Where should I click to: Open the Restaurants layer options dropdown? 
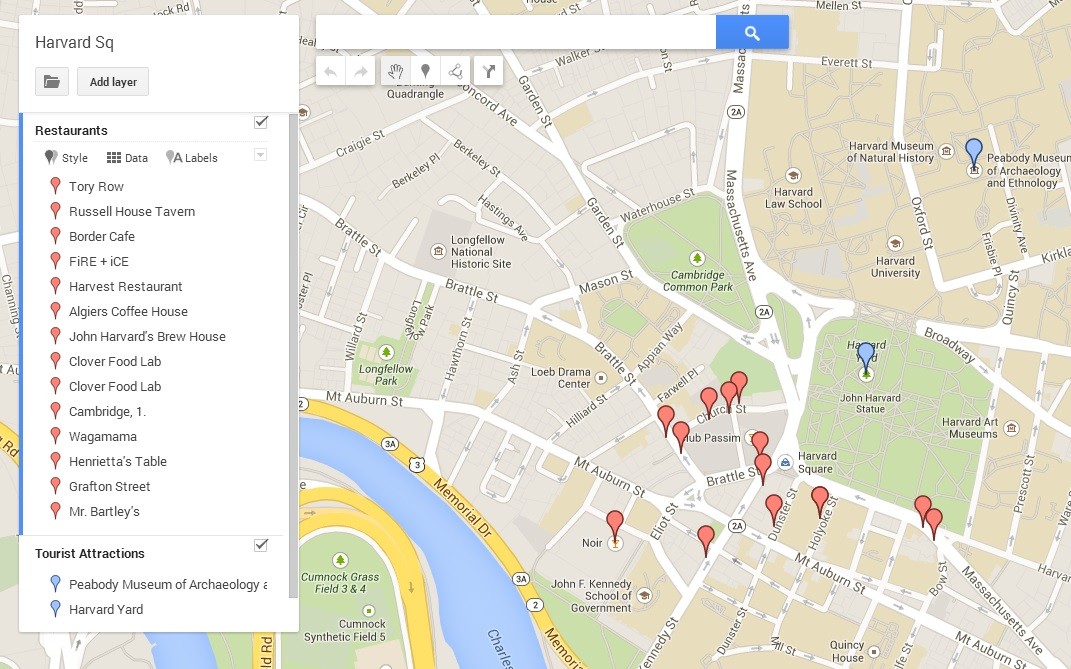[x=261, y=155]
